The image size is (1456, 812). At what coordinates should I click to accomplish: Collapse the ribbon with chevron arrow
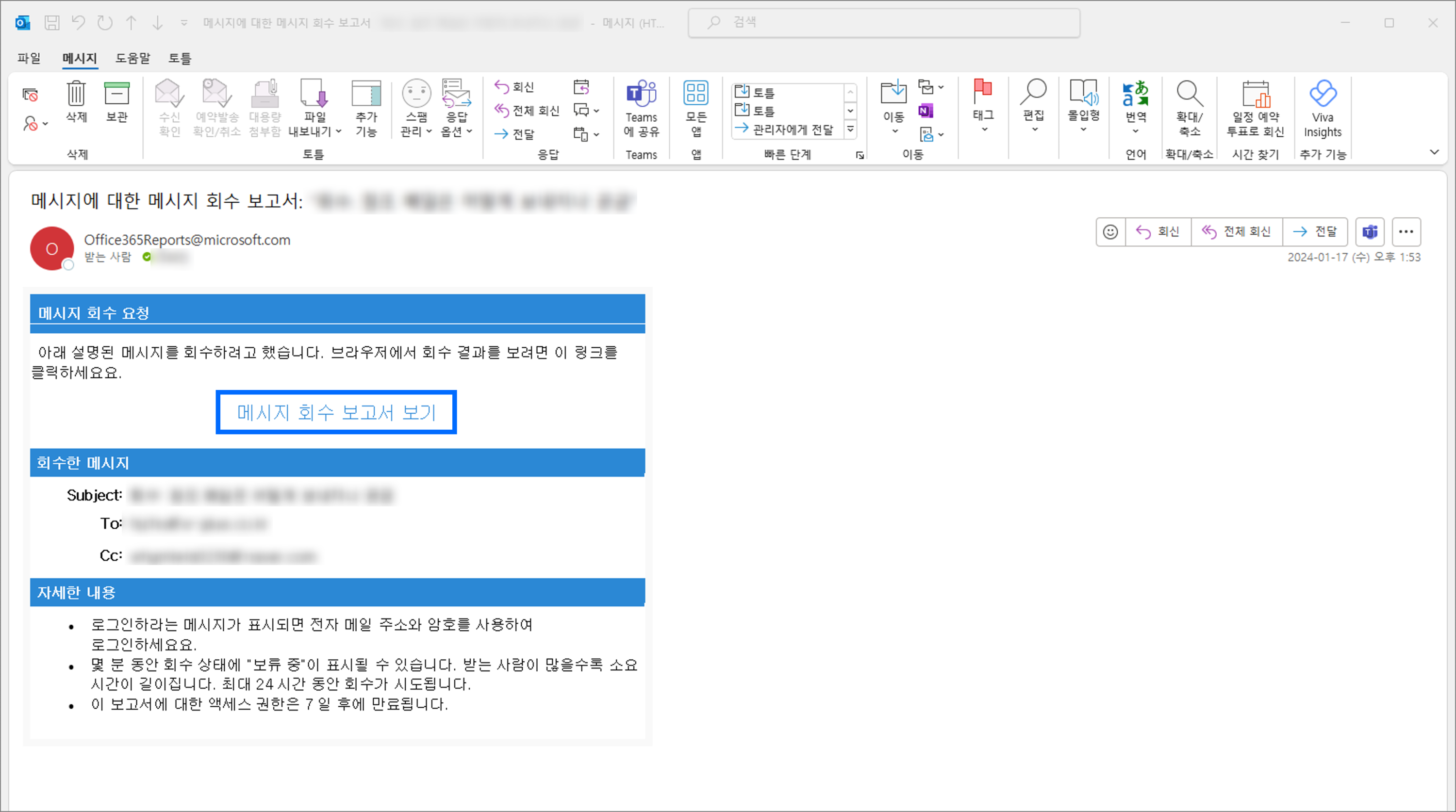[x=1434, y=152]
